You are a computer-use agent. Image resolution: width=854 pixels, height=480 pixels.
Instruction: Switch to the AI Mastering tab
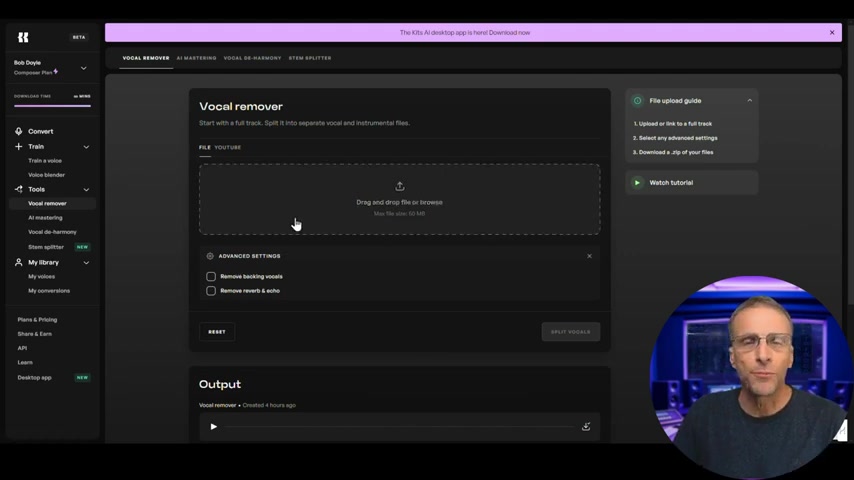tap(196, 58)
